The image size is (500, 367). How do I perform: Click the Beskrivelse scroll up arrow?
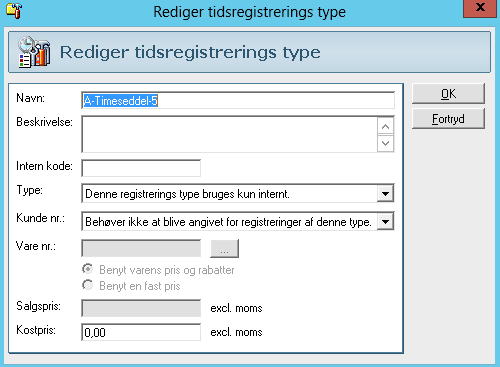pos(386,126)
